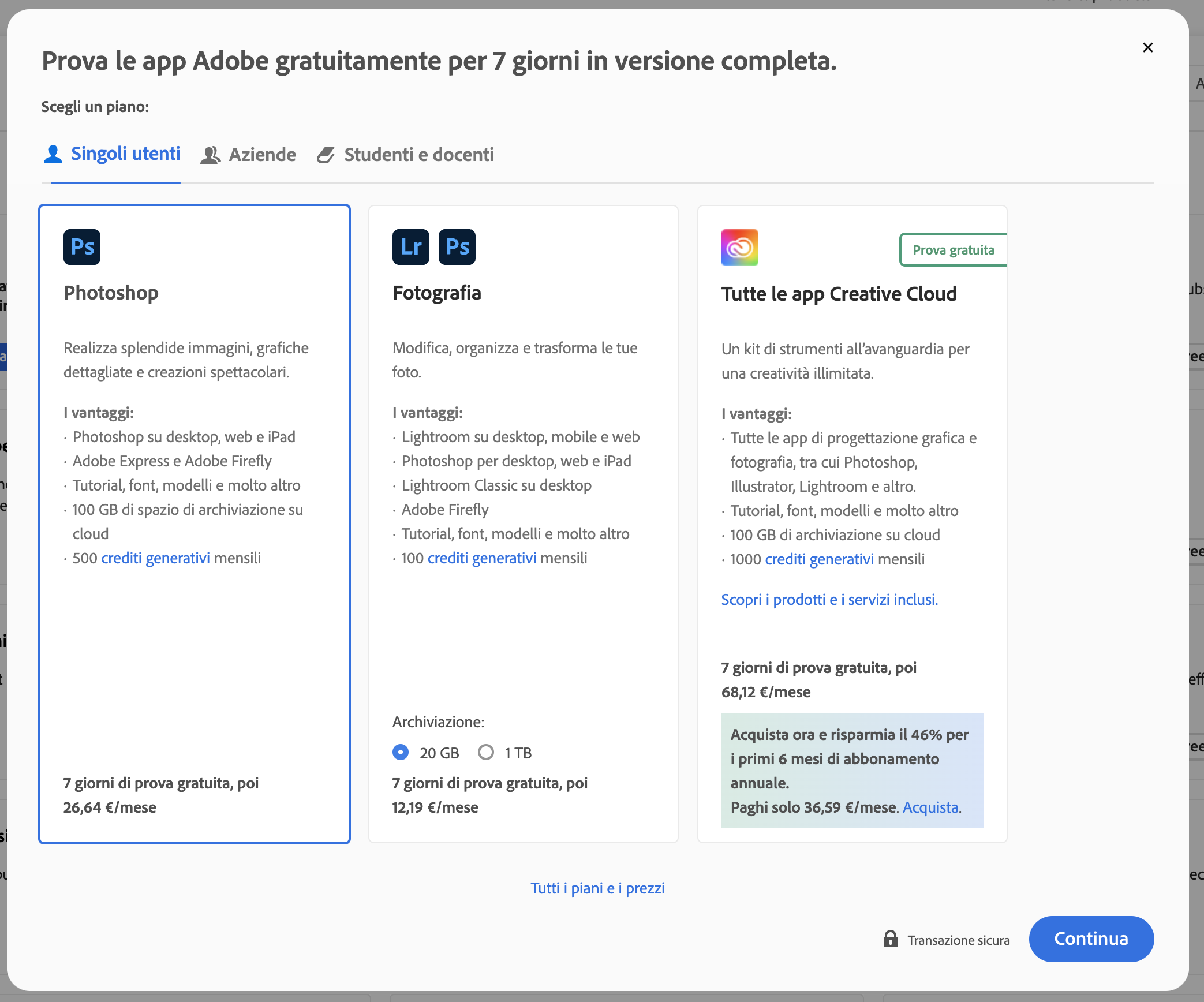Screen dimensions: 1204x1002
Task: Switch to the Aziende tab
Action: tap(261, 155)
